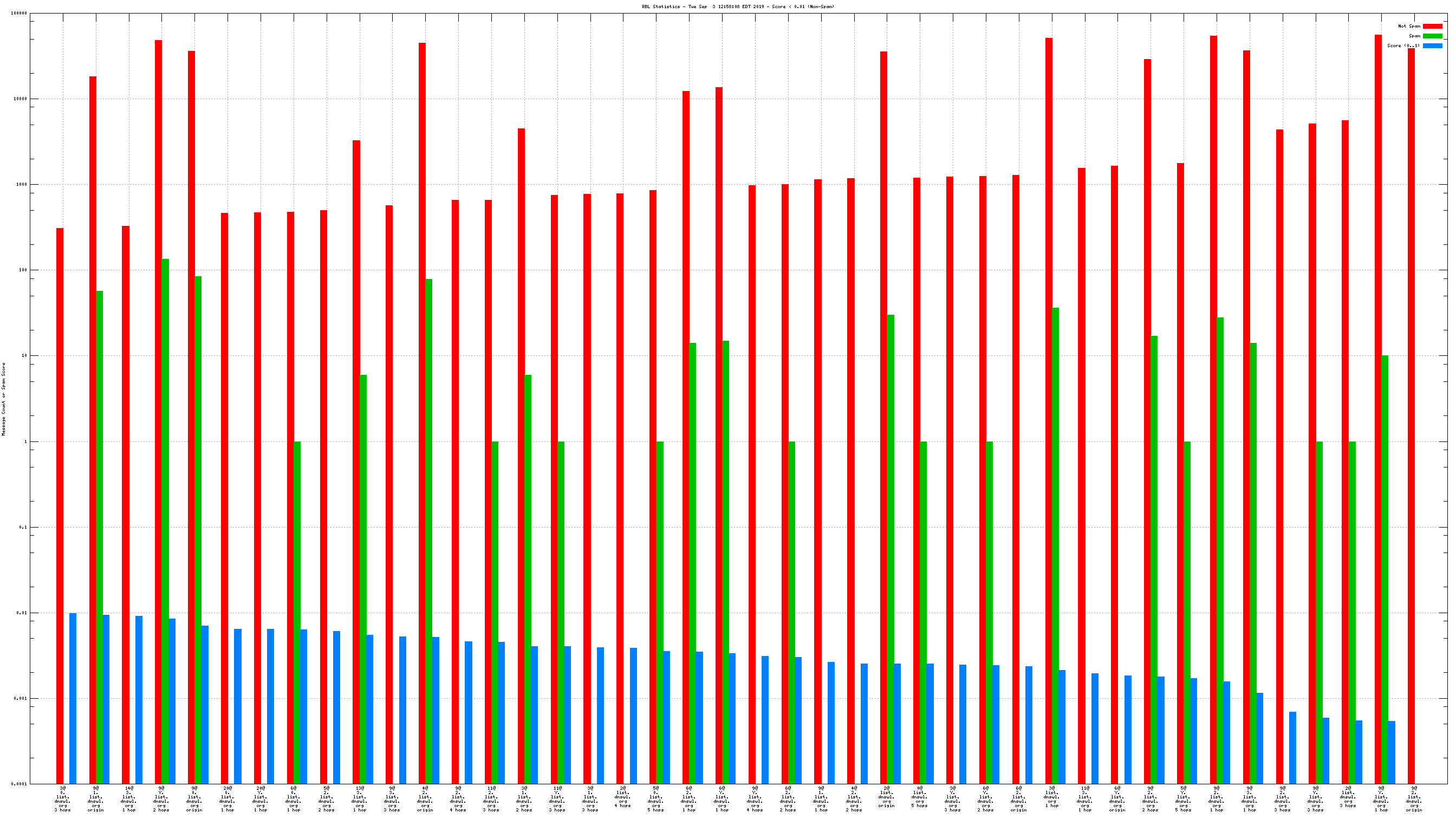Click the 0@ list.dnswl.org 5 hops label
Screen dimensions: 1456x819
click(x=920, y=796)
